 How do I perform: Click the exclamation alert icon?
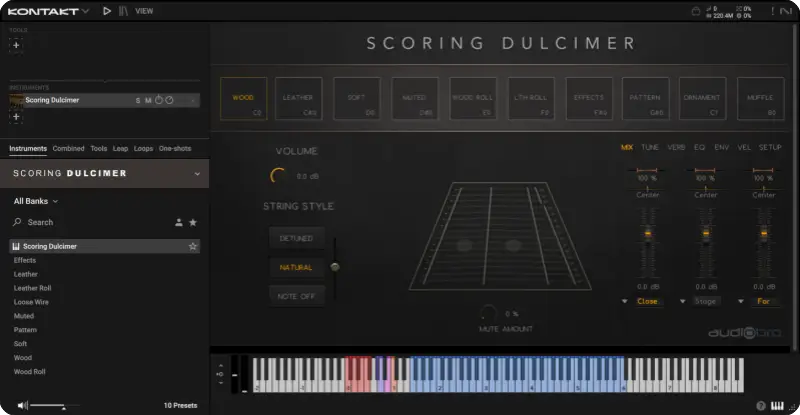(x=772, y=11)
